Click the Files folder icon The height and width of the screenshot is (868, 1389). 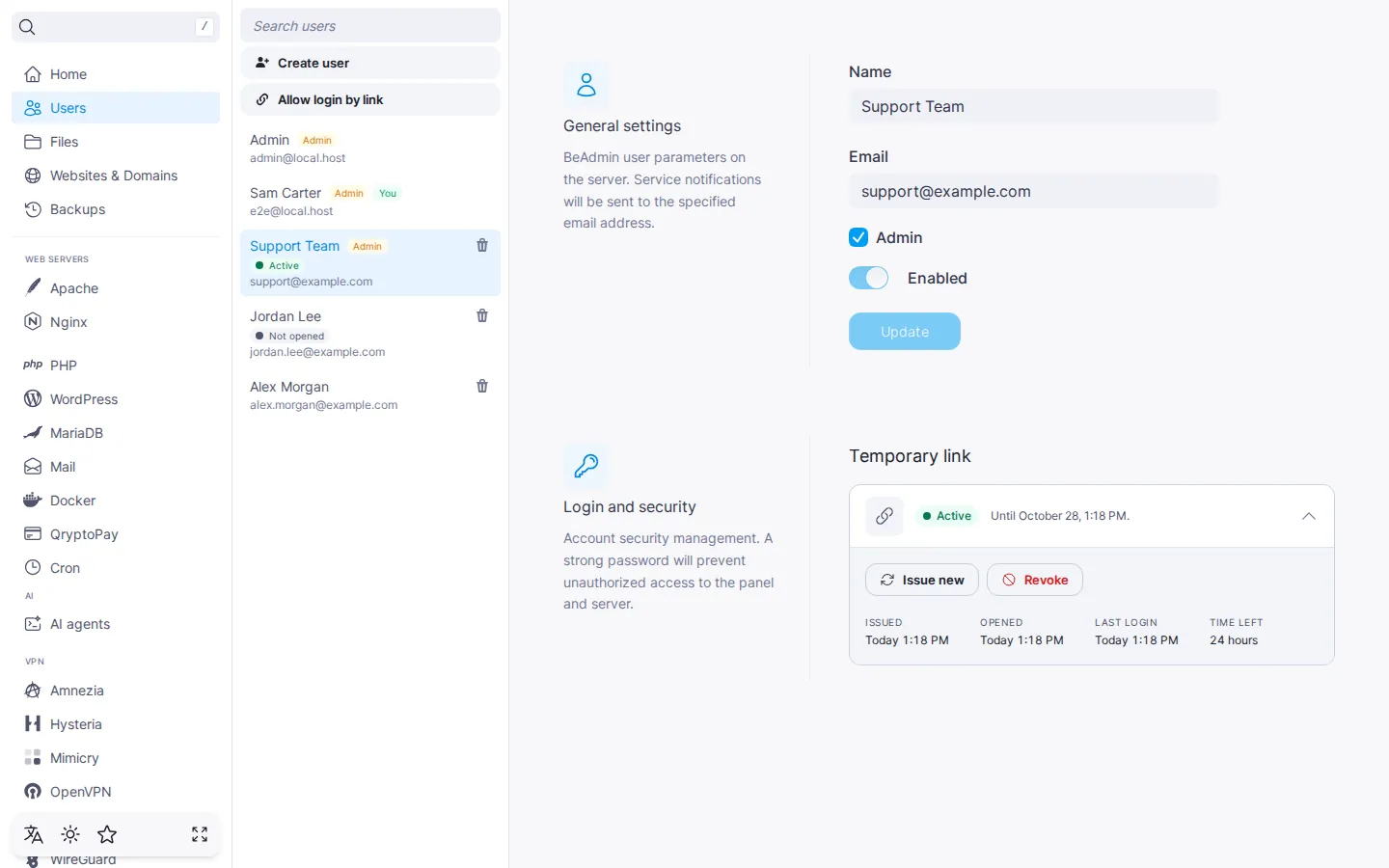(x=33, y=142)
